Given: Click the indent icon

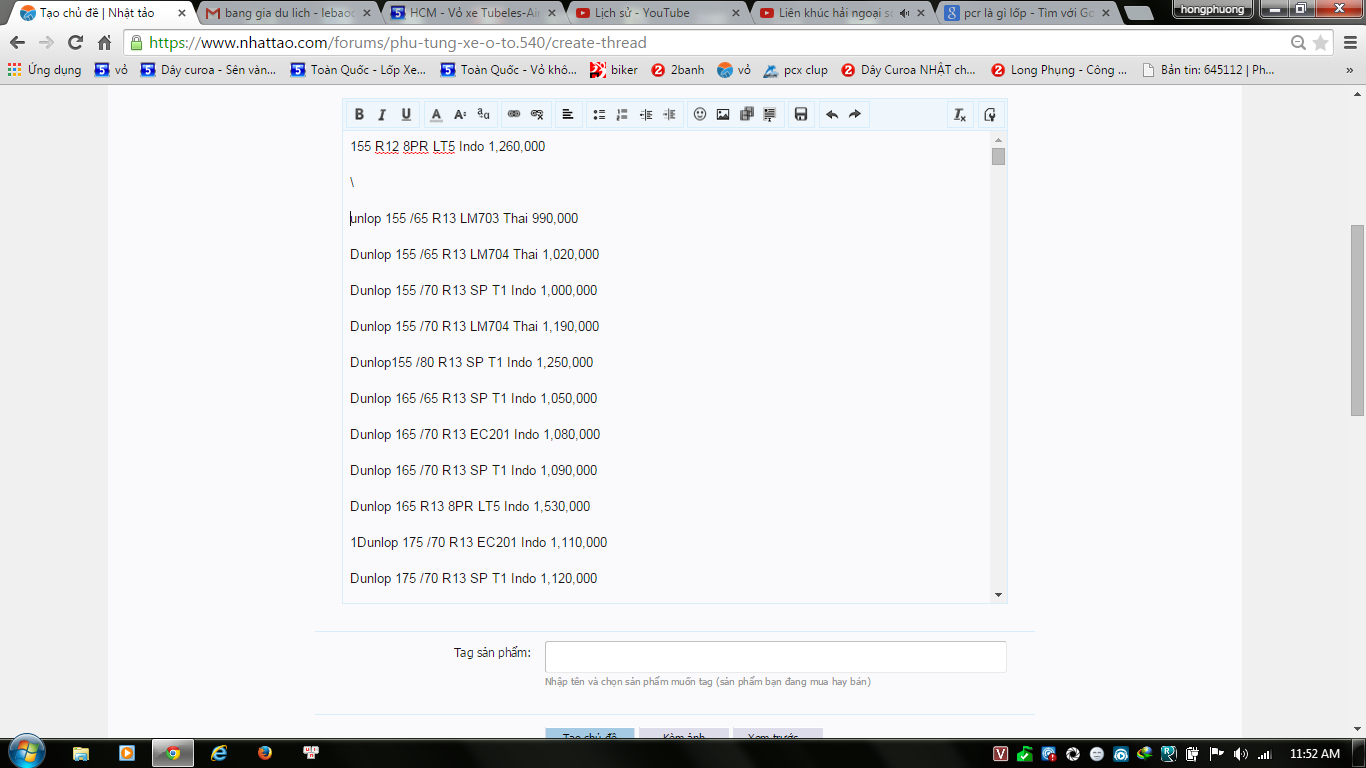Looking at the screenshot, I should (669, 115).
